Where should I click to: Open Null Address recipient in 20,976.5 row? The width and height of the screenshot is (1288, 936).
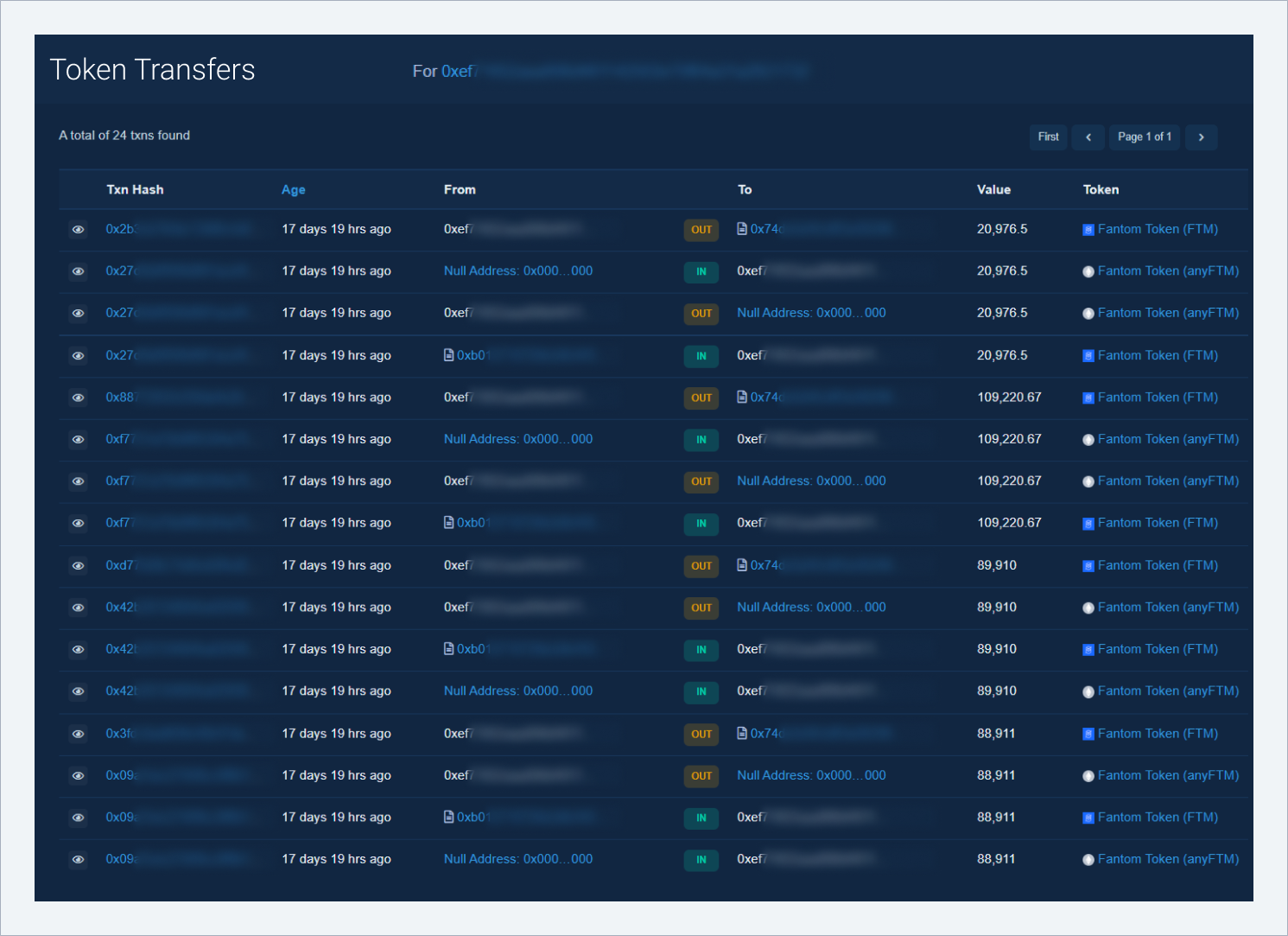click(x=811, y=313)
